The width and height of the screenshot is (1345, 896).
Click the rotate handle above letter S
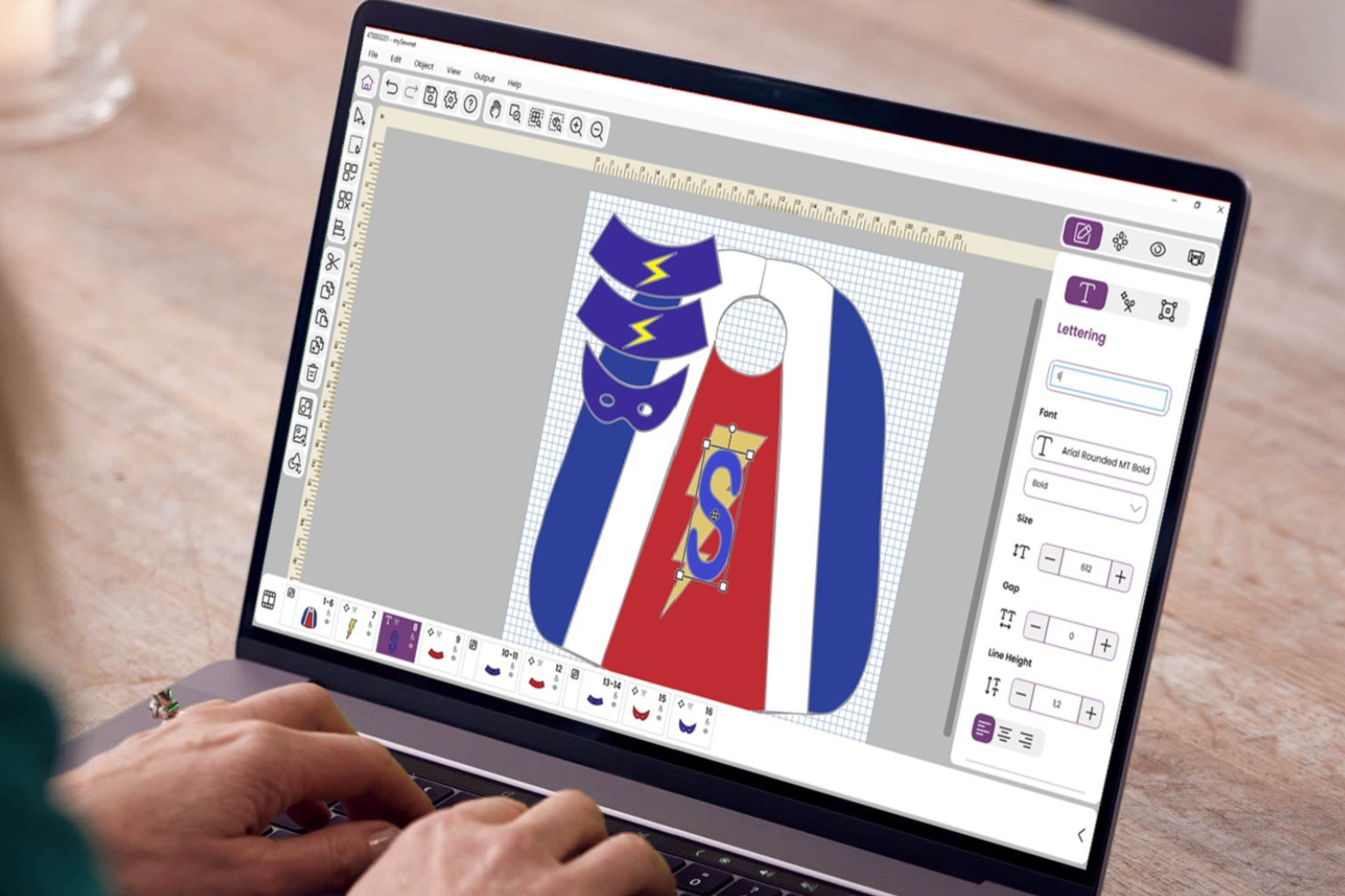pyautogui.click(x=732, y=428)
